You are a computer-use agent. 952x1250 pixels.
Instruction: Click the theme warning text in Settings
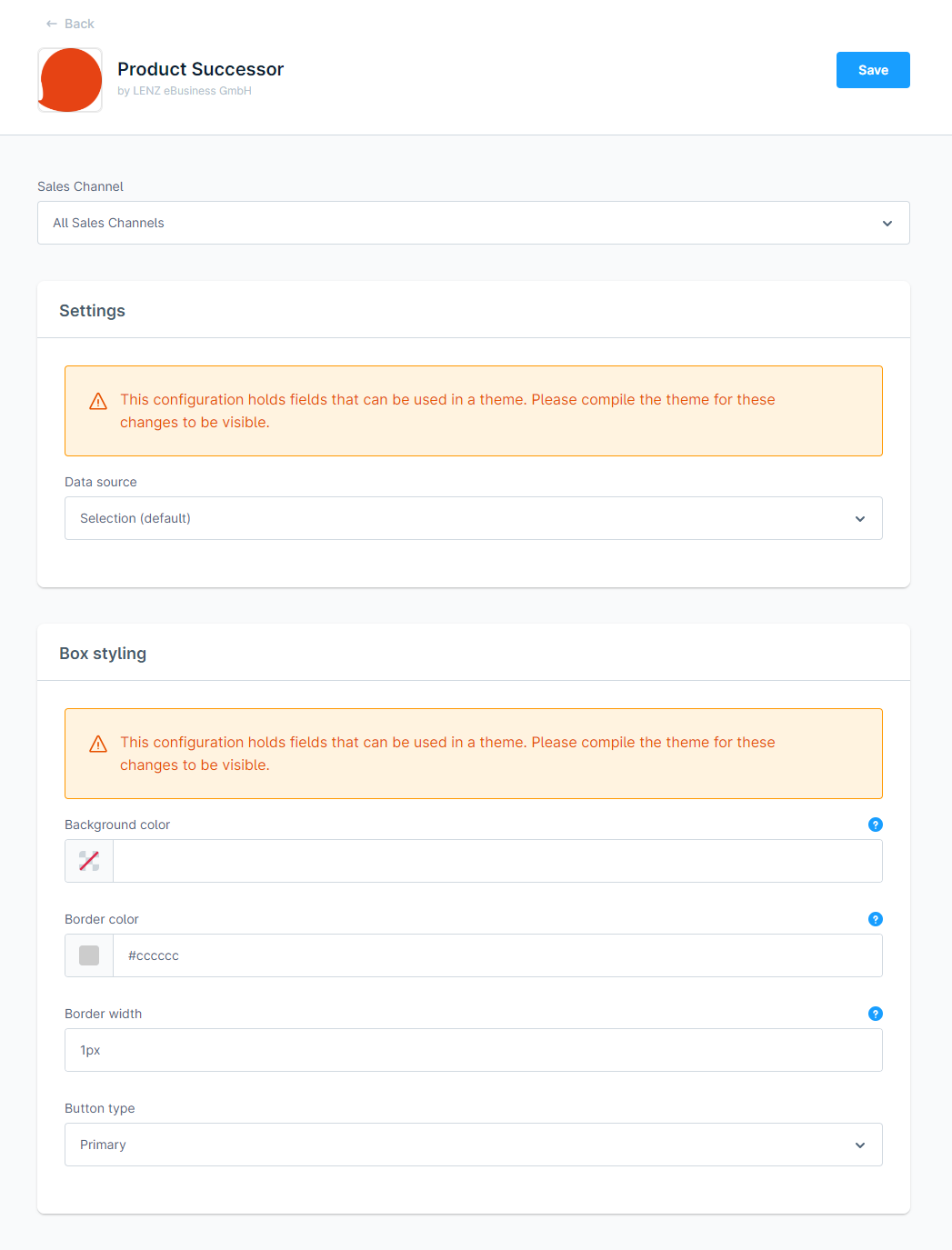tap(447, 411)
